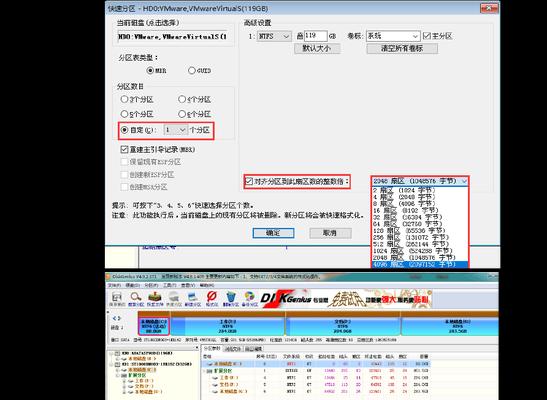Uncheck 对齐分区到此扇区数的整数倍 option

click(x=249, y=181)
